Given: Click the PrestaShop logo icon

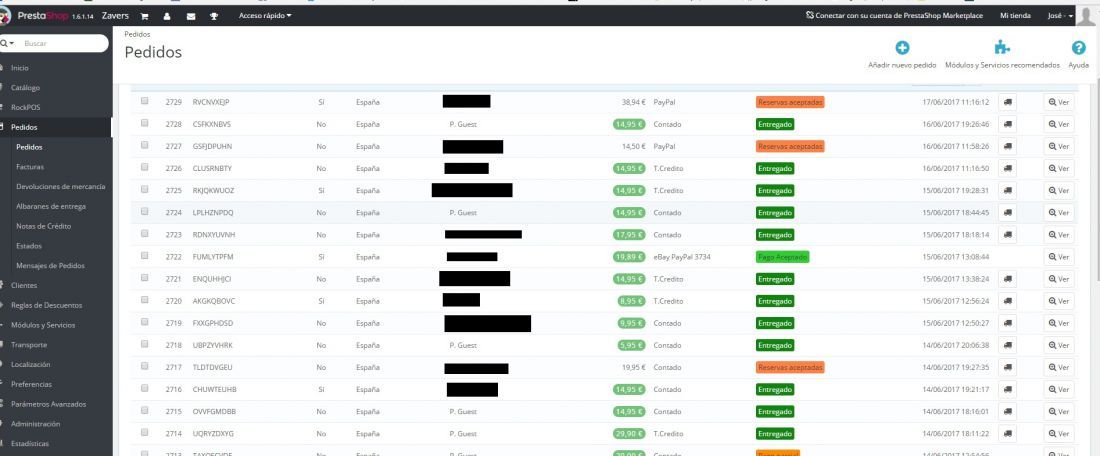Looking at the screenshot, I should 5,15.
